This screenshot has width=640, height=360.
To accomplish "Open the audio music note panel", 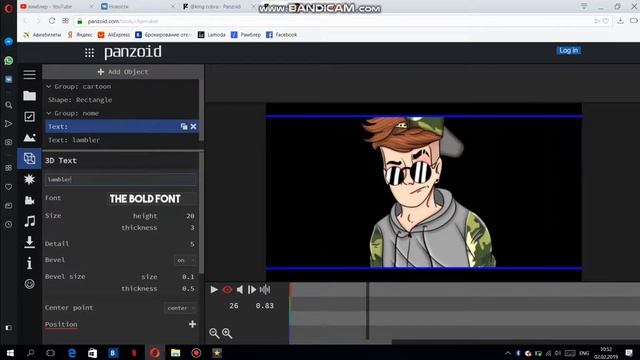I will click(29, 221).
